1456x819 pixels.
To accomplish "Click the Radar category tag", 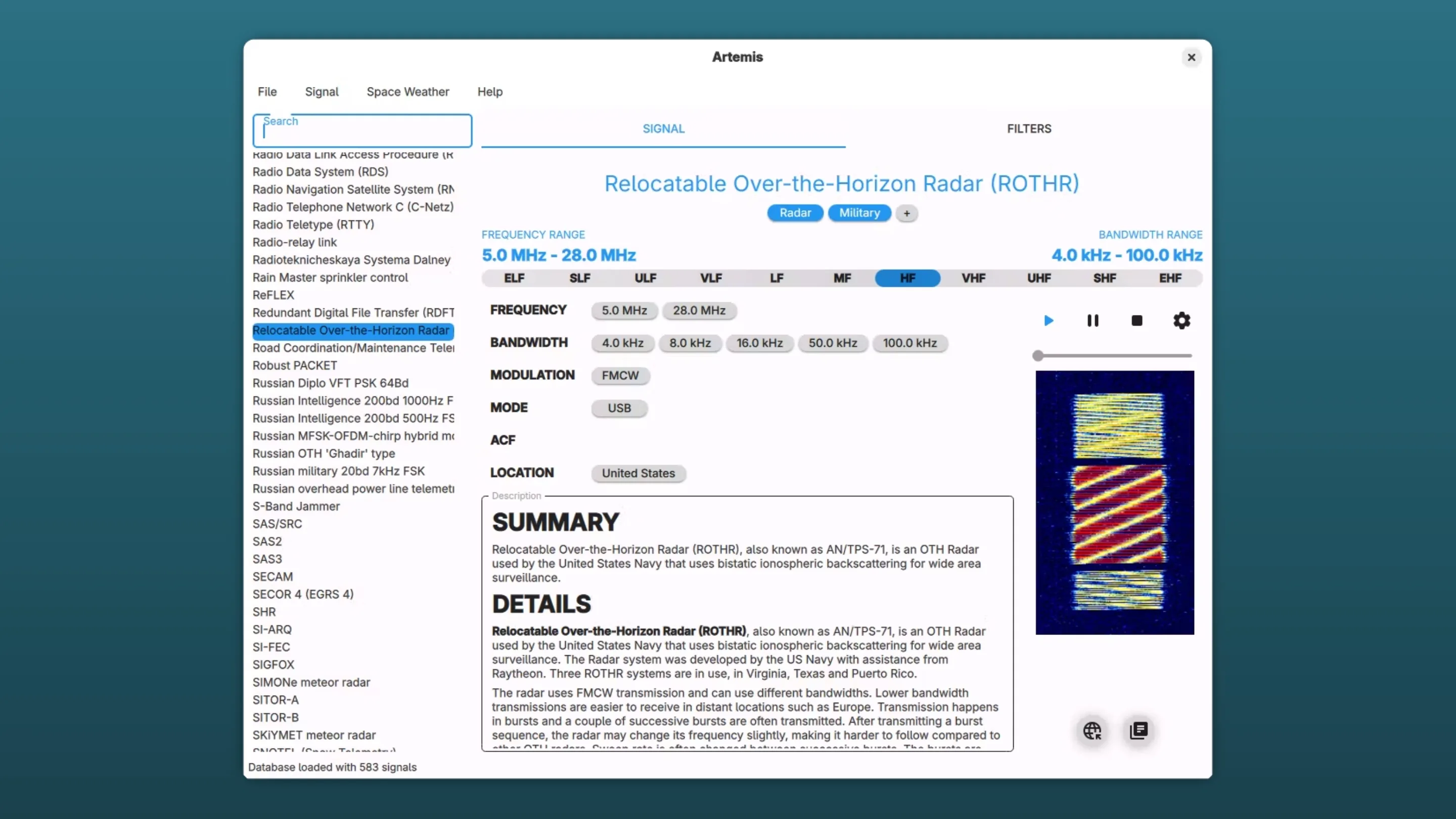I will click(x=795, y=213).
